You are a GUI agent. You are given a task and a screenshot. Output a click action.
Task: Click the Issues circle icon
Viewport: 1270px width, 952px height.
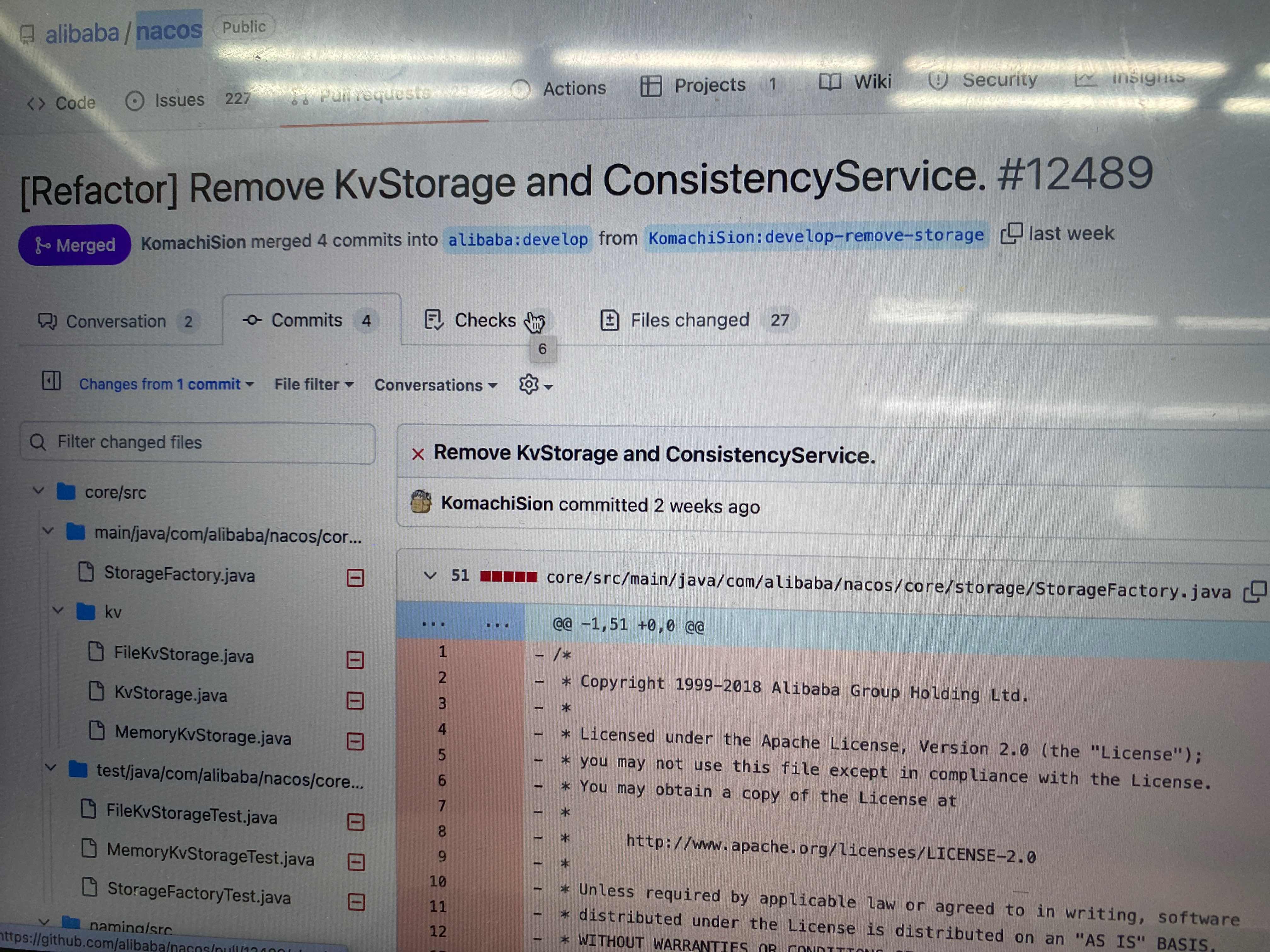(134, 102)
